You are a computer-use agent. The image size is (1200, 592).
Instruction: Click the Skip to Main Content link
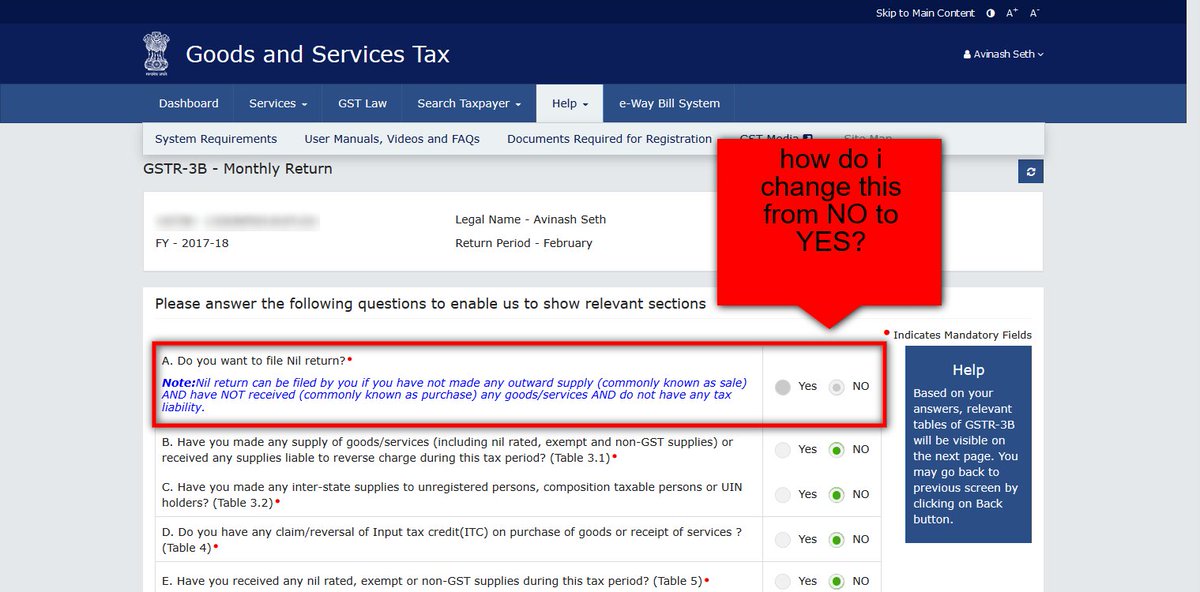click(x=924, y=13)
